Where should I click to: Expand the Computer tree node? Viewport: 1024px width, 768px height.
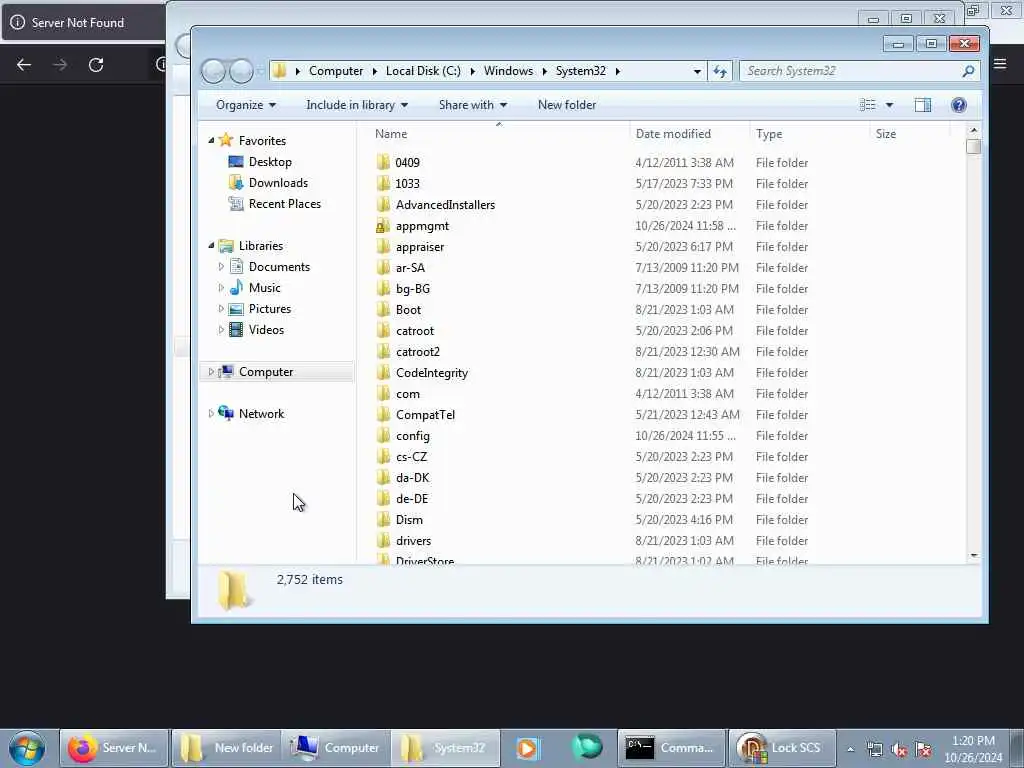click(x=211, y=372)
